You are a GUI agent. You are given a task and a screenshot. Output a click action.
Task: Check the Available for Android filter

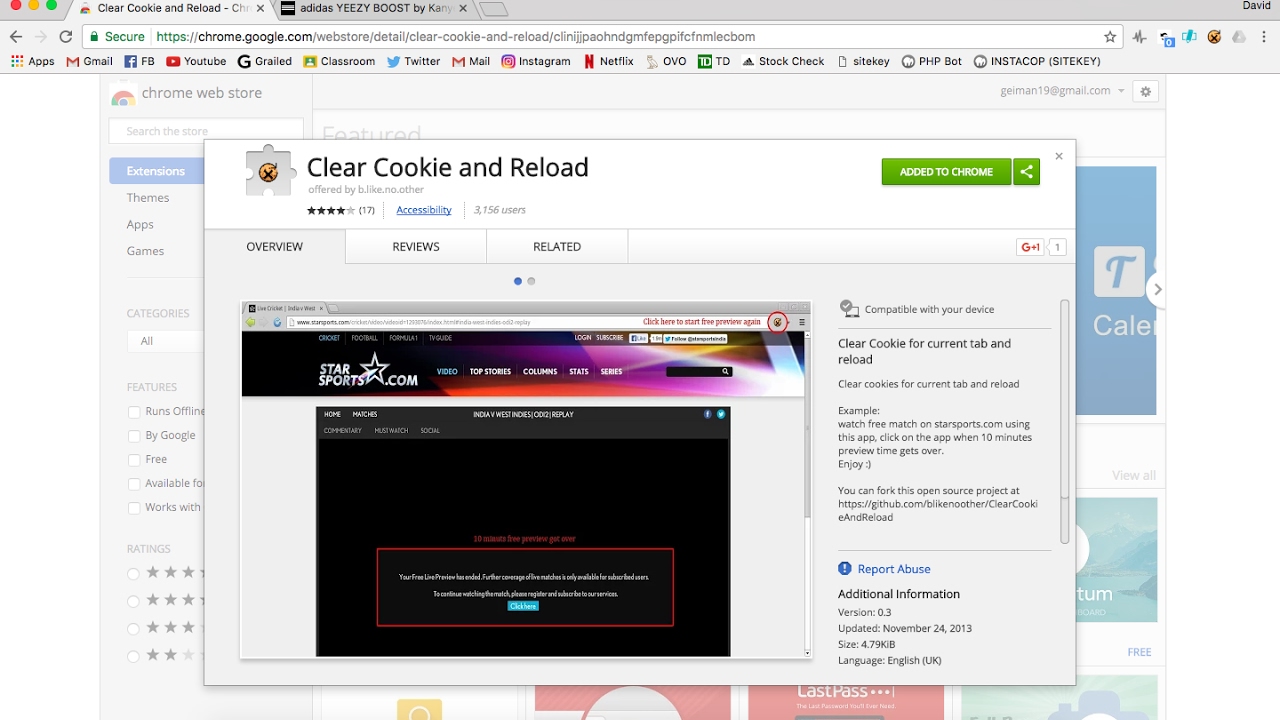point(134,483)
